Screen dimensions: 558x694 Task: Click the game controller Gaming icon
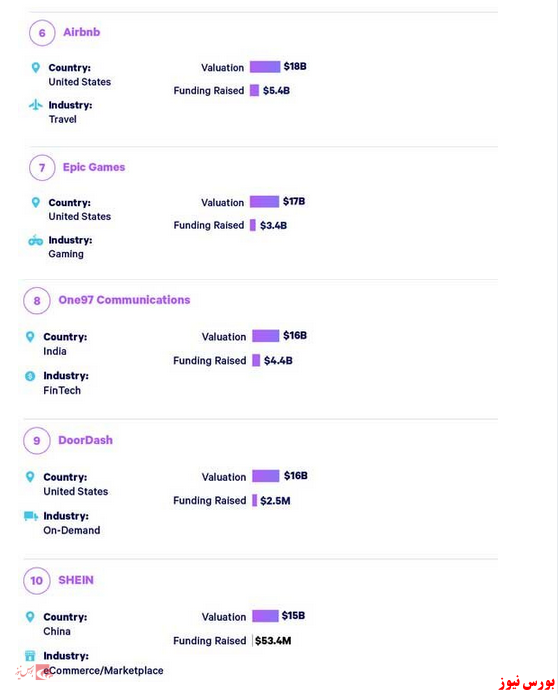pos(35,240)
